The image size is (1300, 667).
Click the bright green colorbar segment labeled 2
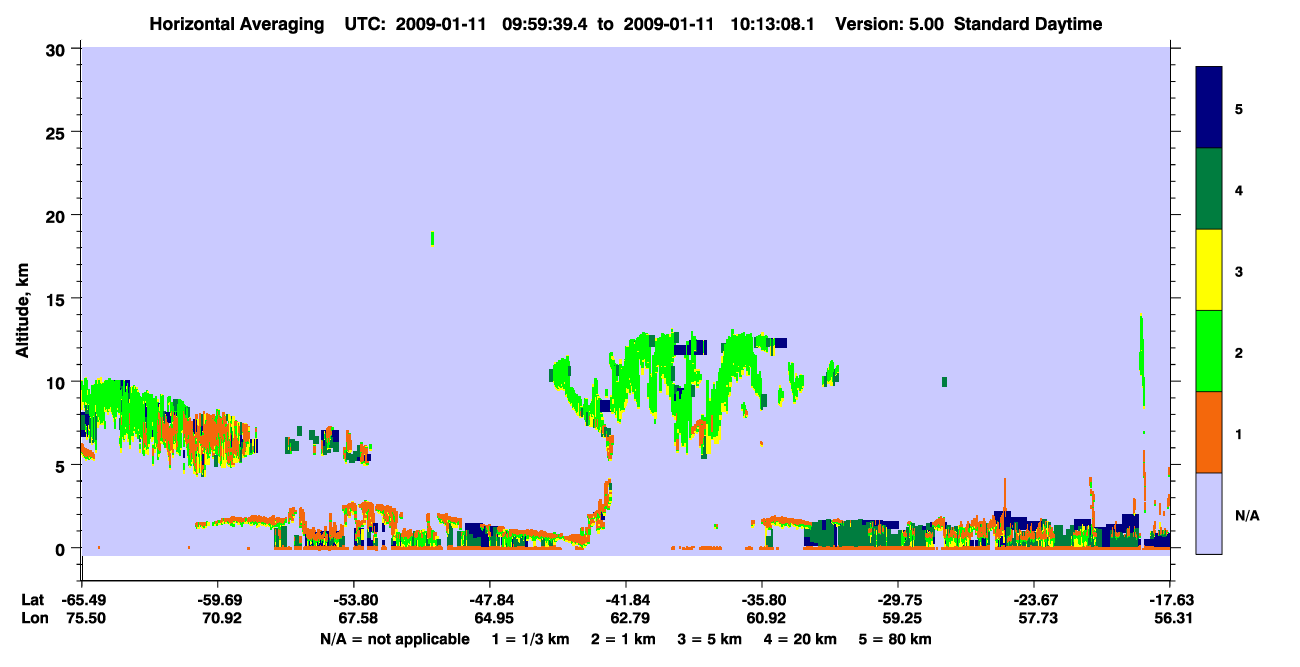pyautogui.click(x=1209, y=351)
